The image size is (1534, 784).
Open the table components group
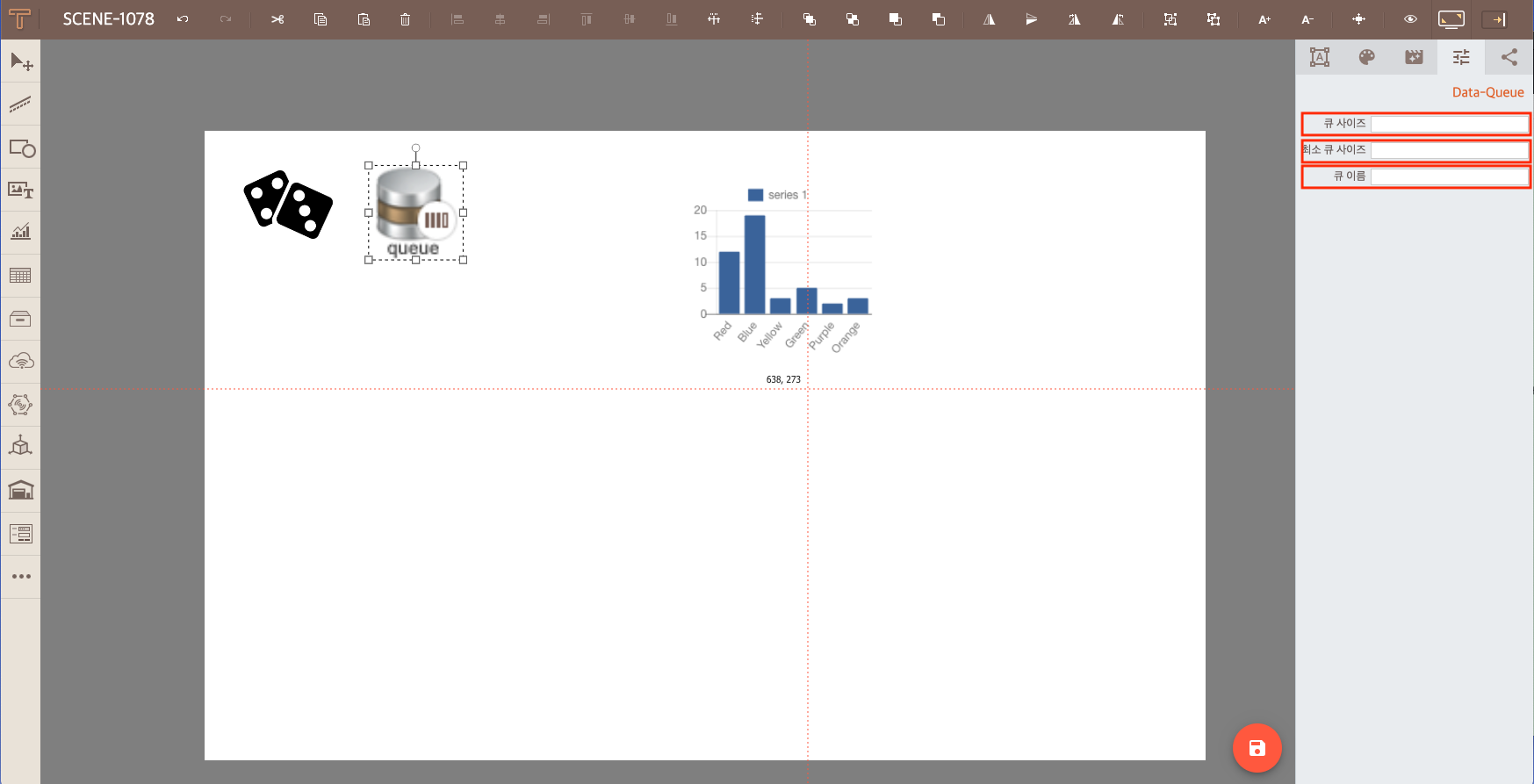21,276
